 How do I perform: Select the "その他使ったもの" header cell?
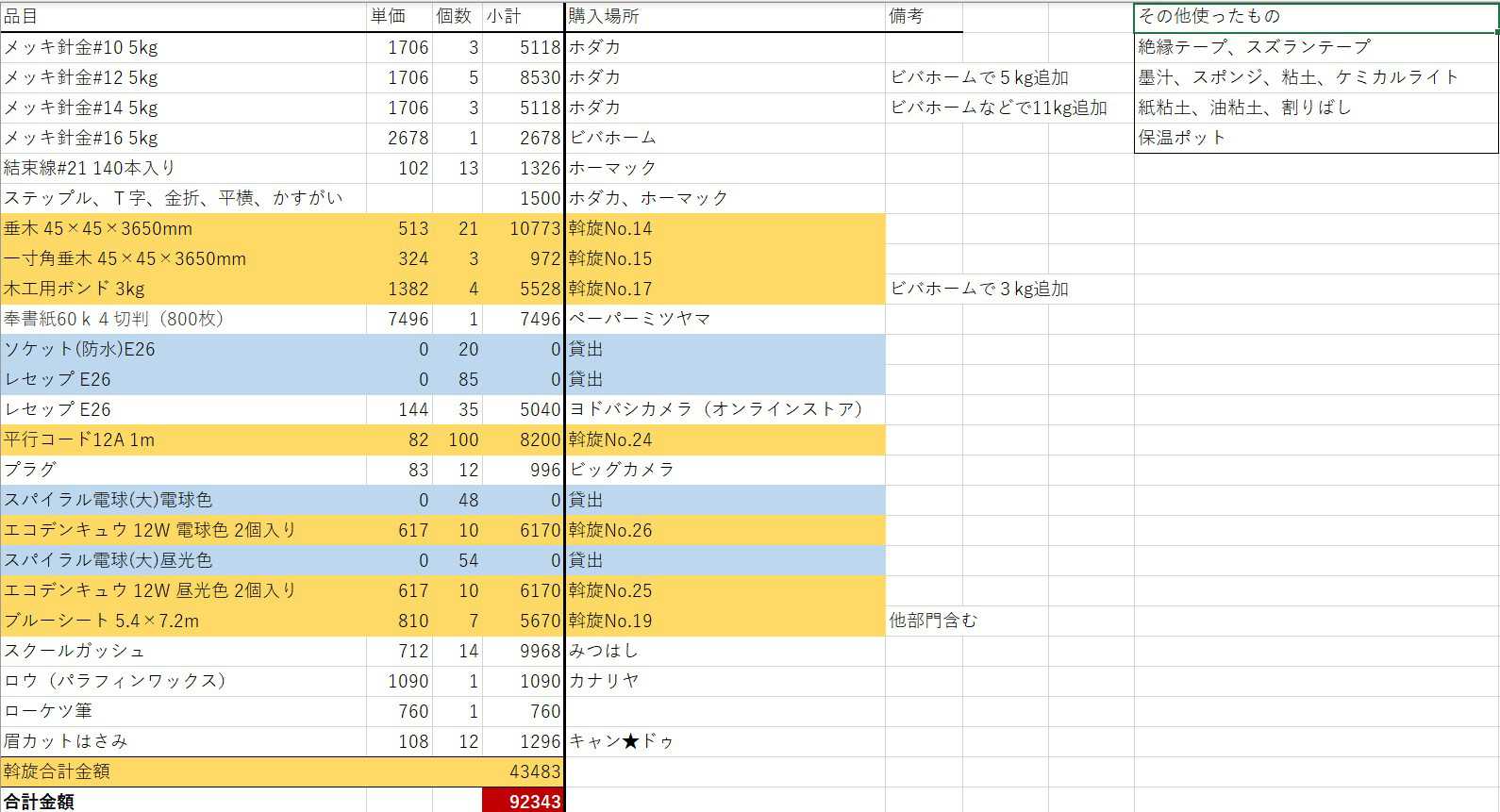1315,16
